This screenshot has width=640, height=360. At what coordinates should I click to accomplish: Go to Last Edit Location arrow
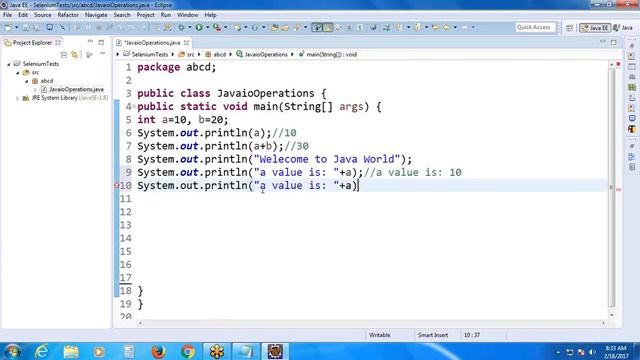[x=436, y=27]
